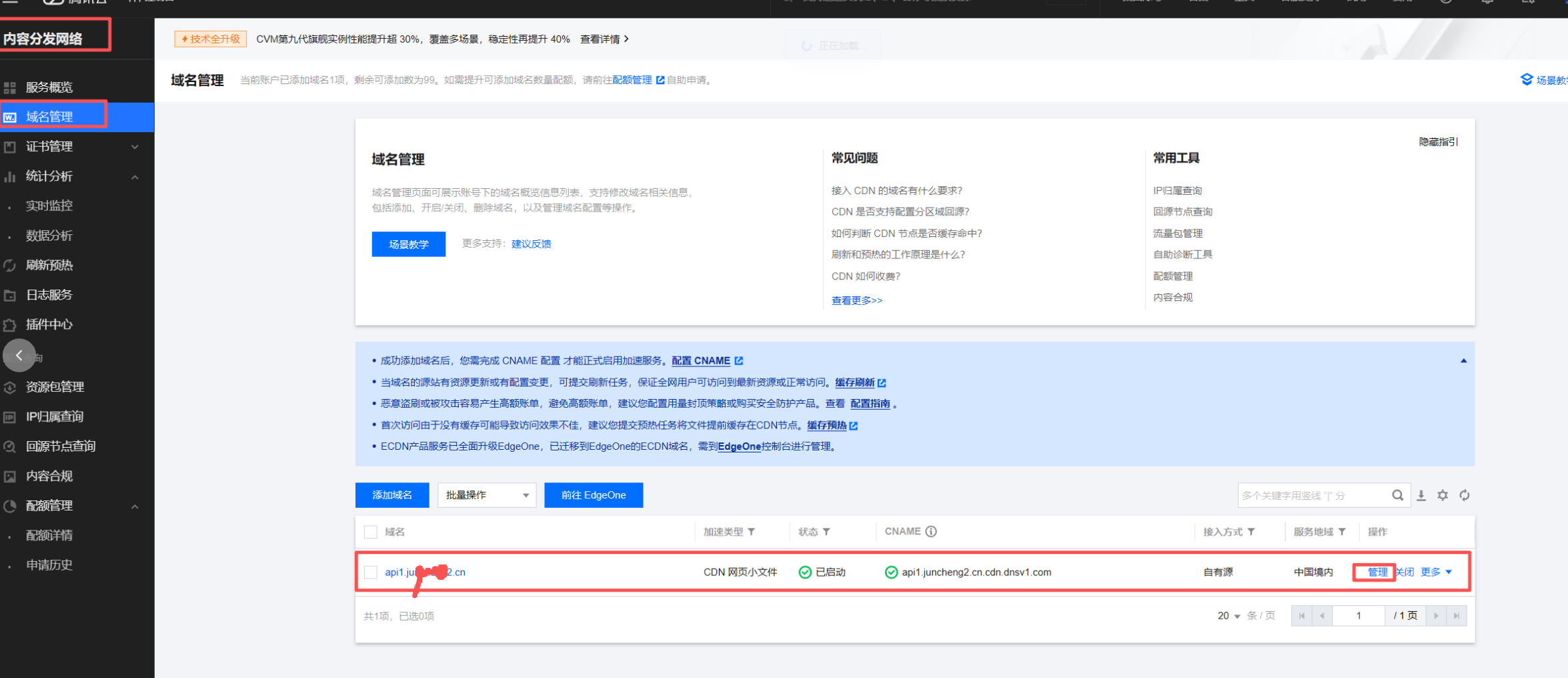Open the 批量操作 dropdown
The width and height of the screenshot is (1568, 678).
tap(486, 495)
